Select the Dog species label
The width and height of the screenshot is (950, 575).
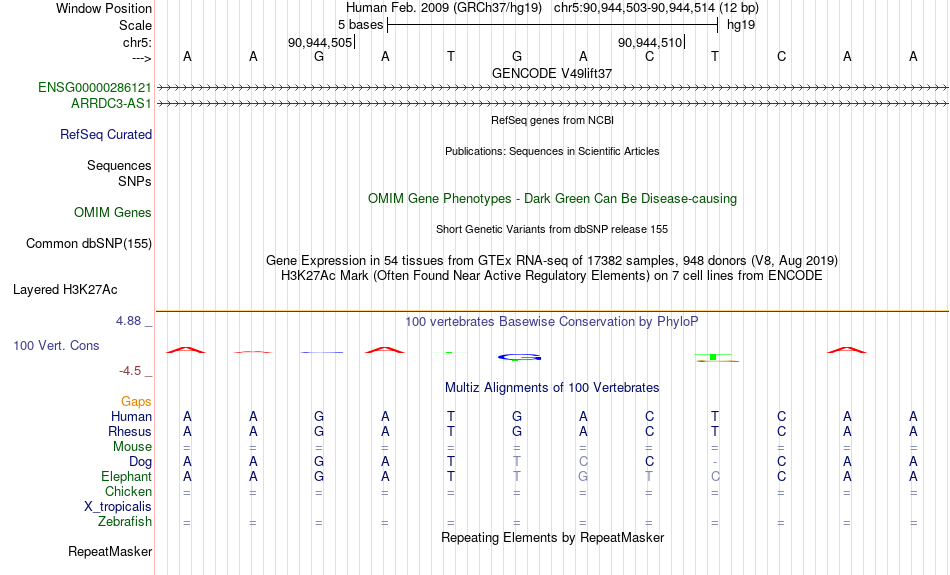[x=140, y=462]
